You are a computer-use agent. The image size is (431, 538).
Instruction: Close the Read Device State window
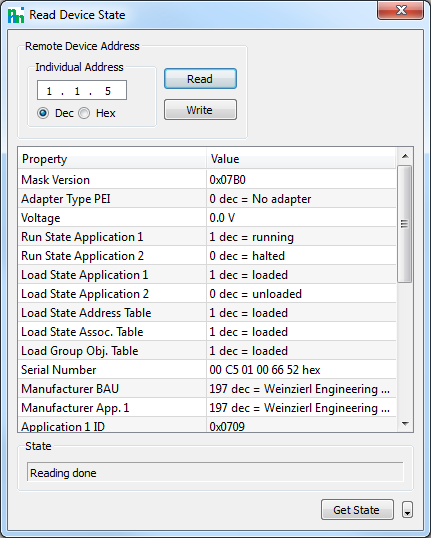(x=400, y=10)
